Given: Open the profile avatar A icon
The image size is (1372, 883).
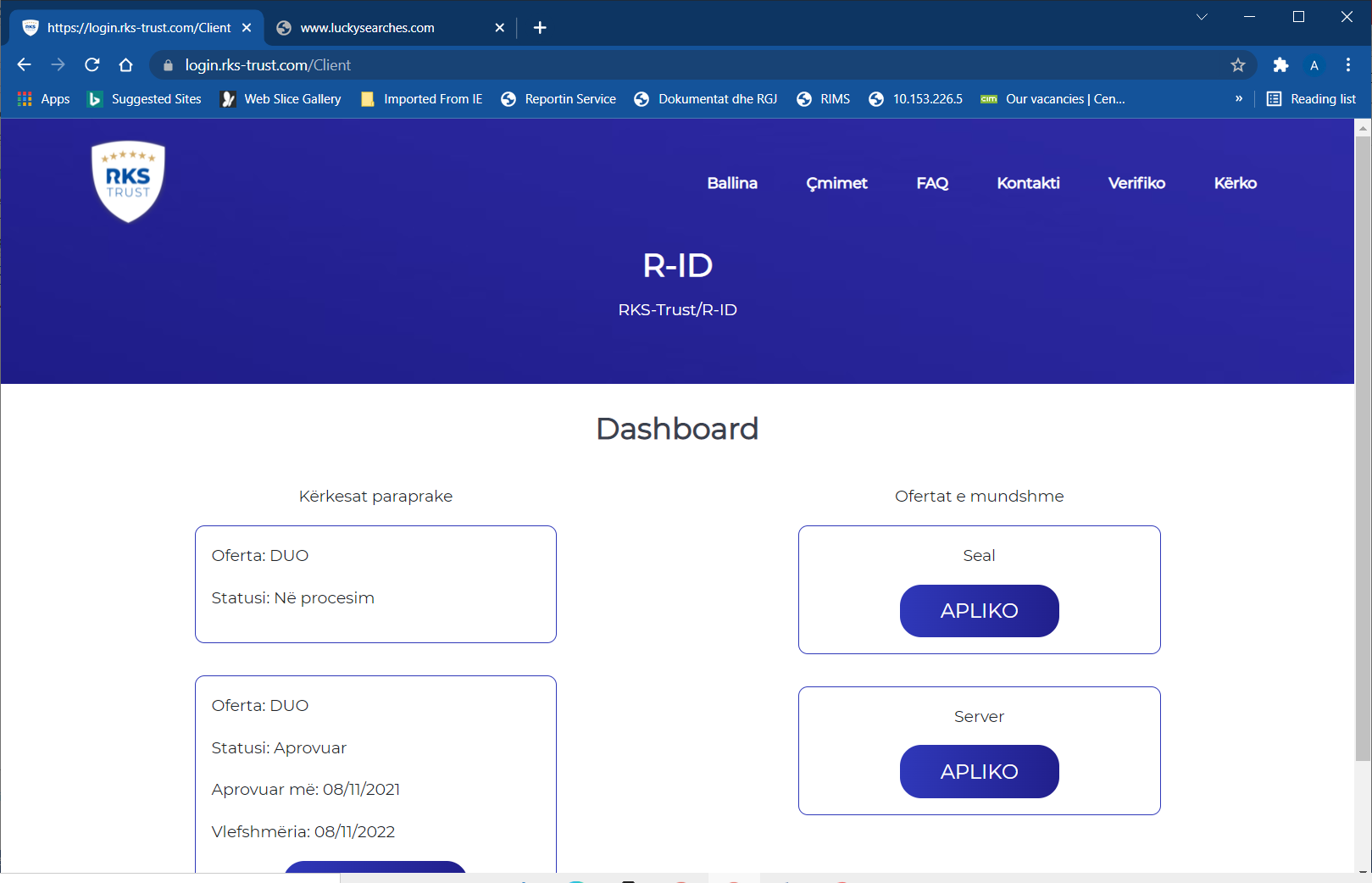Looking at the screenshot, I should (1314, 65).
